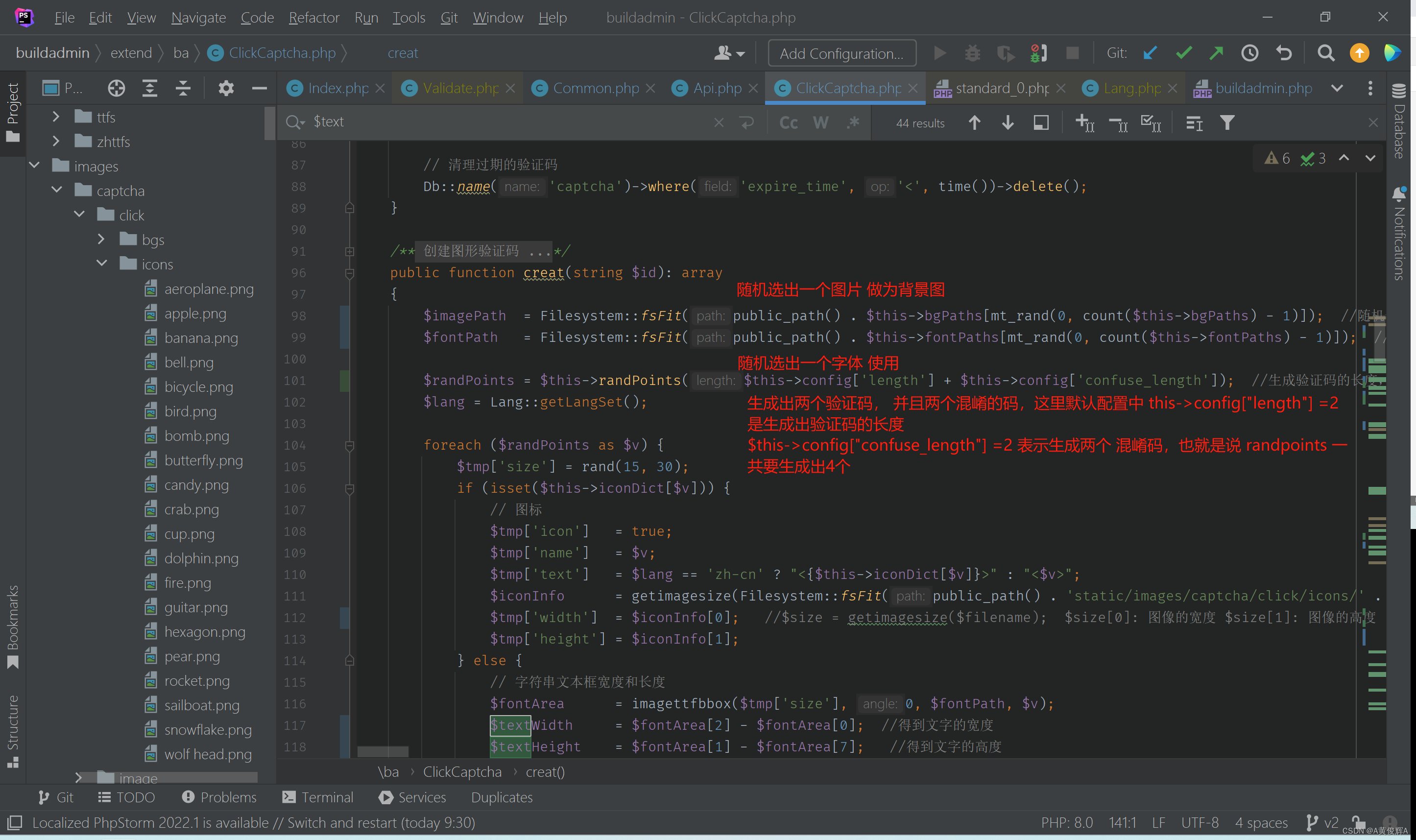Click the Run play icon
The width and height of the screenshot is (1416, 840).
coord(939,53)
